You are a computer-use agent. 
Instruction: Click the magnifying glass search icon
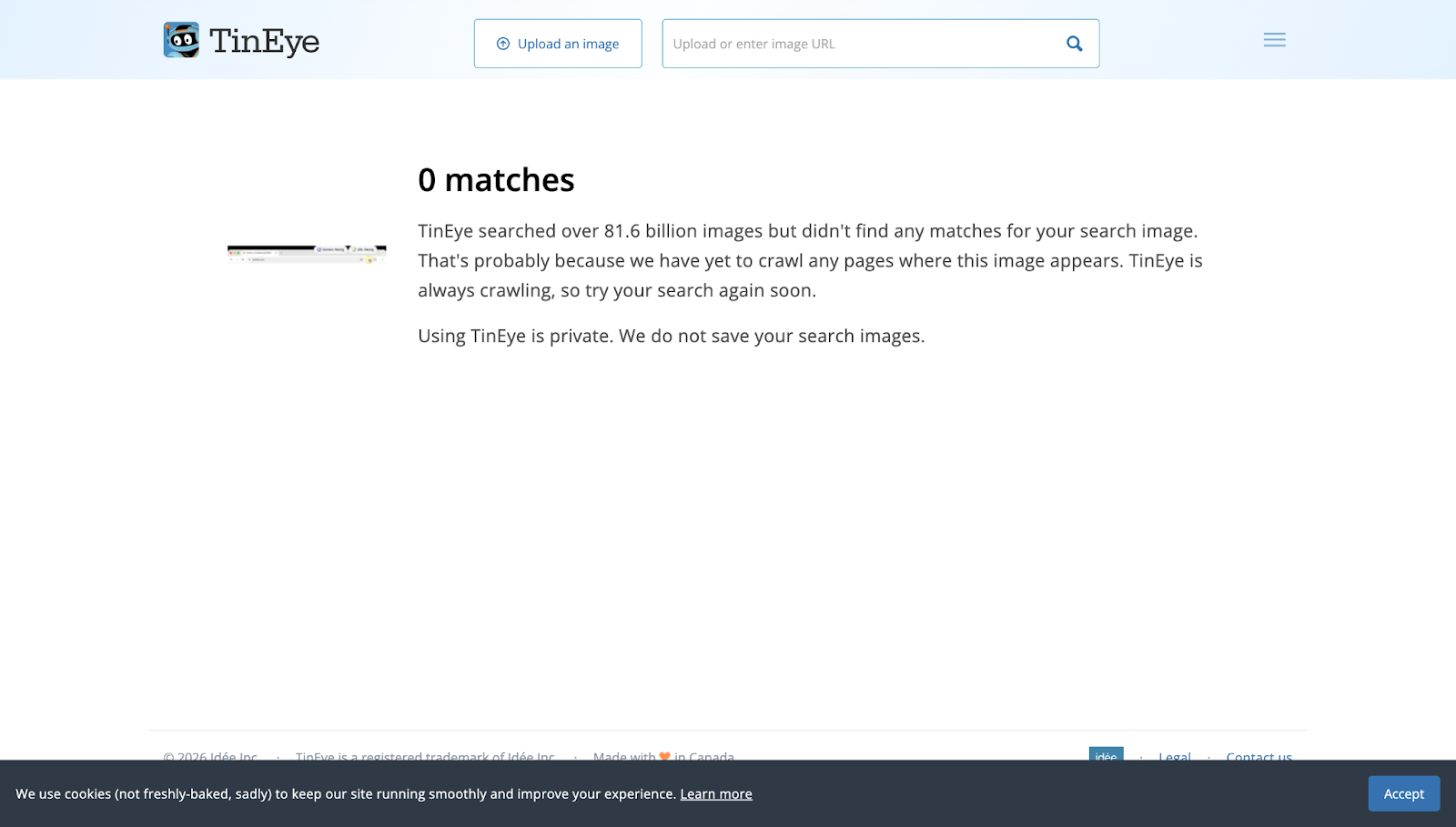[x=1074, y=43]
